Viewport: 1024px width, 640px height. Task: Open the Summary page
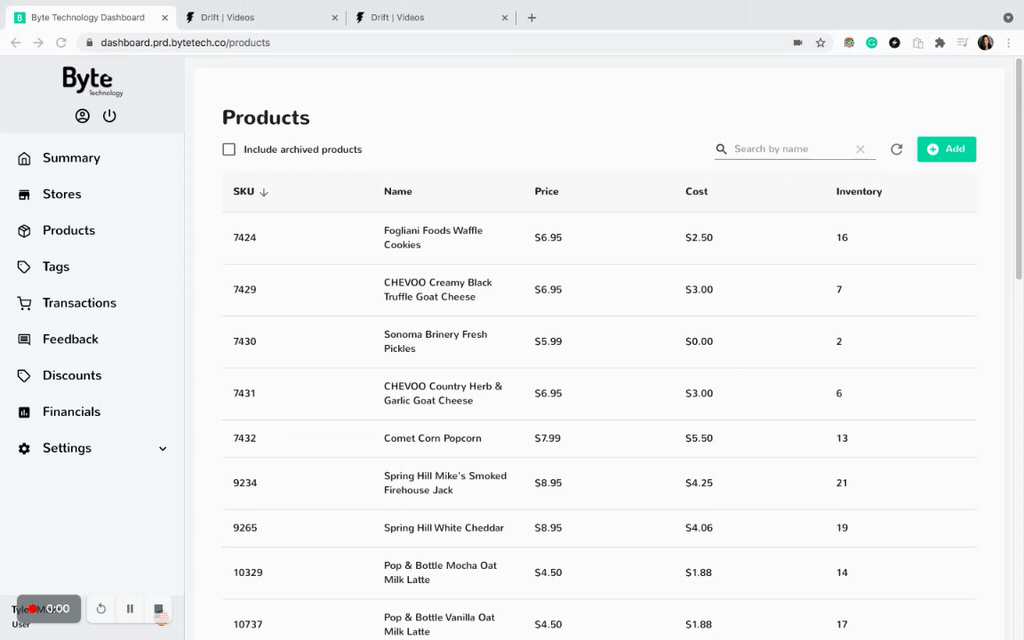tap(71, 158)
